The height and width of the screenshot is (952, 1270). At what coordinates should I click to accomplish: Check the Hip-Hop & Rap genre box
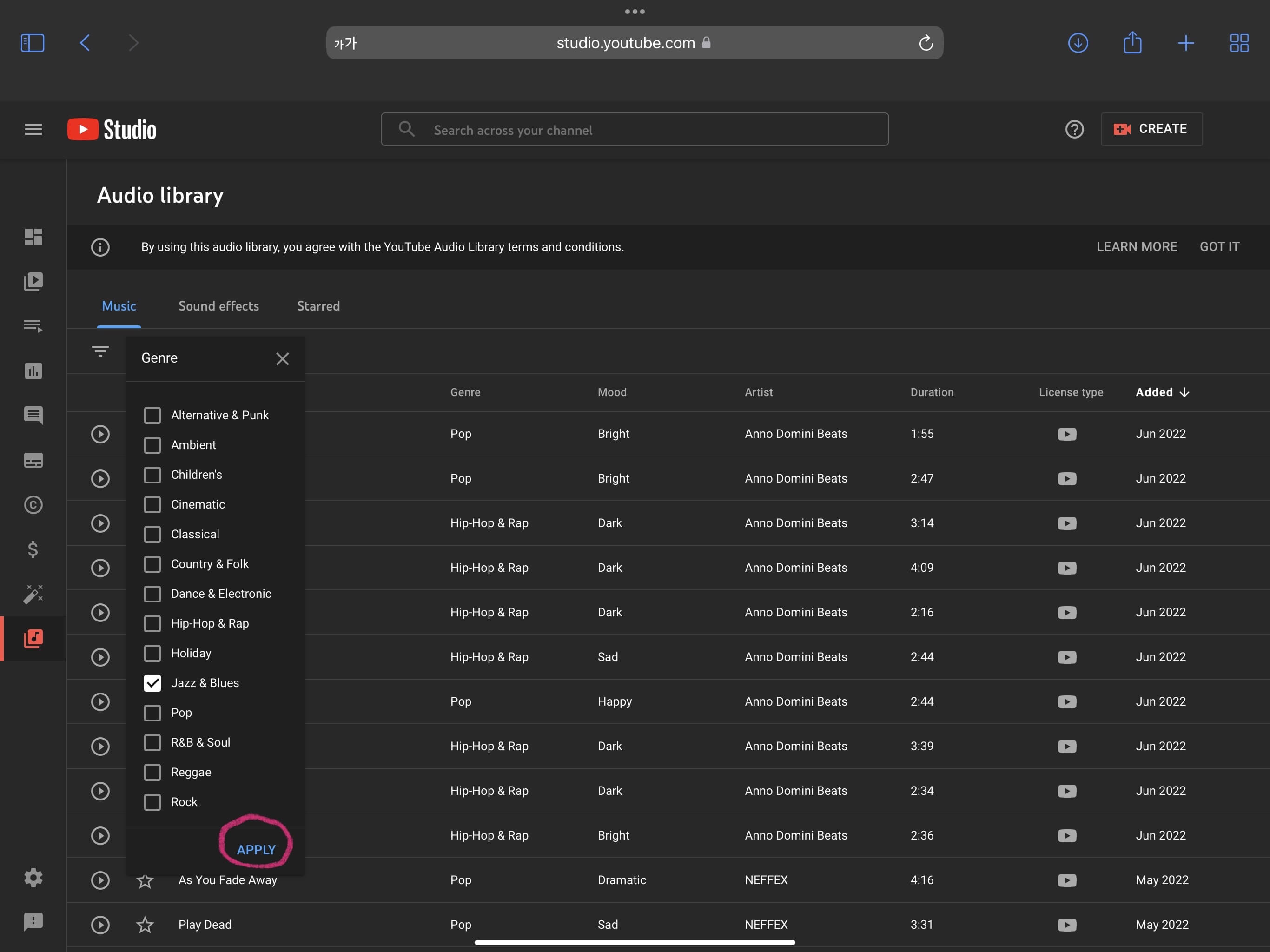[x=152, y=623]
